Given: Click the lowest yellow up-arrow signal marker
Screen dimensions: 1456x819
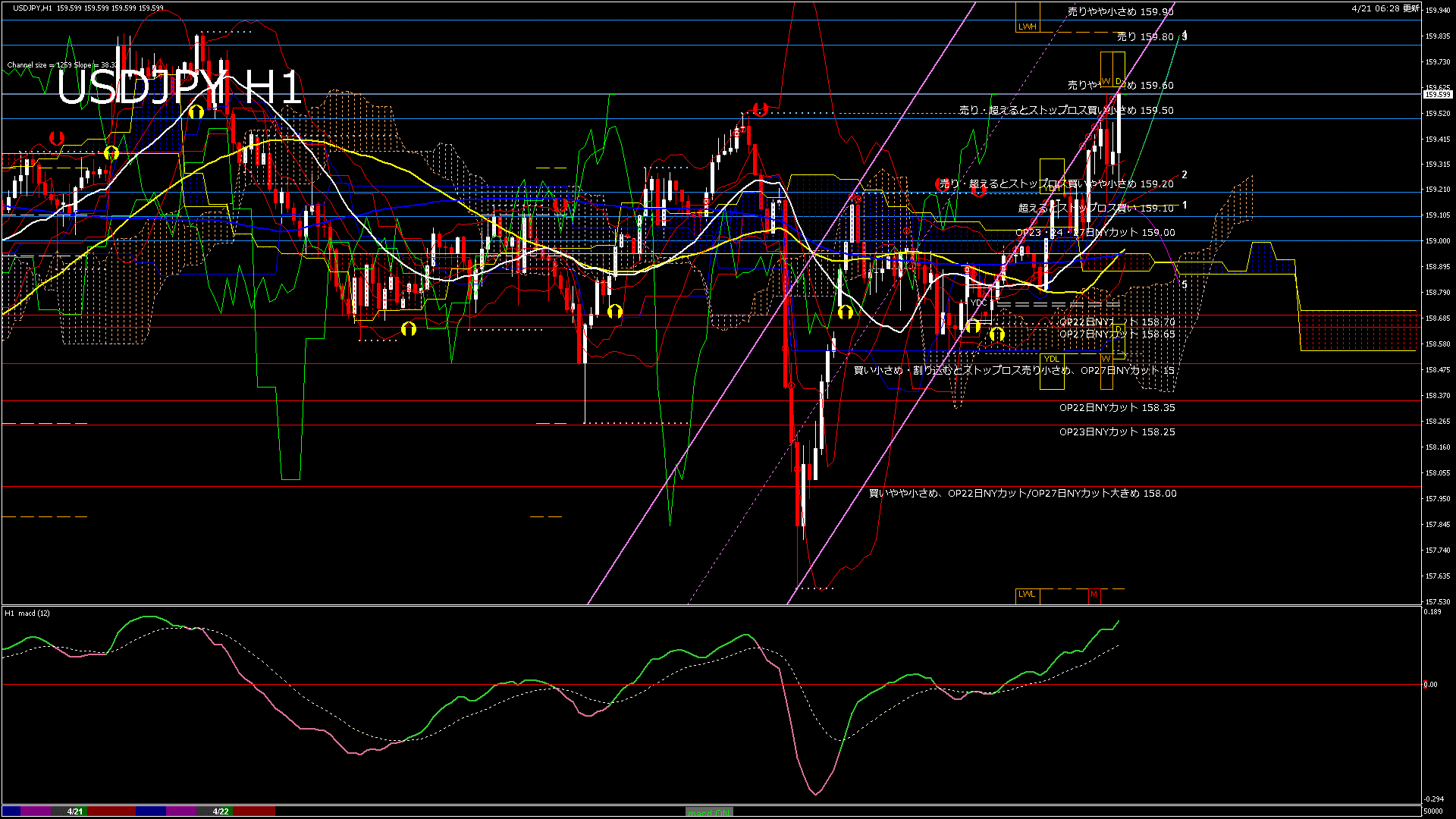Looking at the screenshot, I should [996, 334].
